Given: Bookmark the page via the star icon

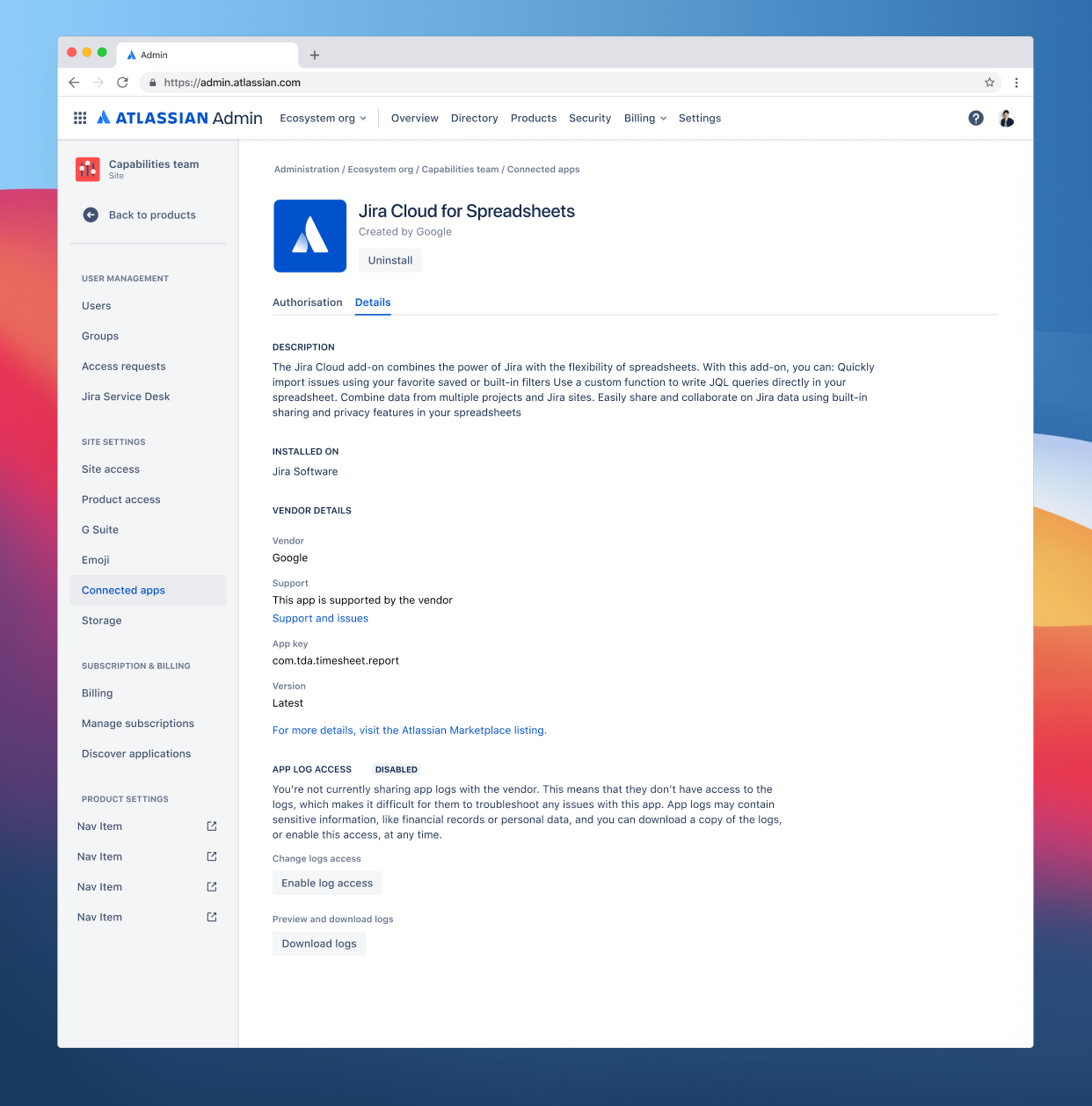Looking at the screenshot, I should point(989,82).
